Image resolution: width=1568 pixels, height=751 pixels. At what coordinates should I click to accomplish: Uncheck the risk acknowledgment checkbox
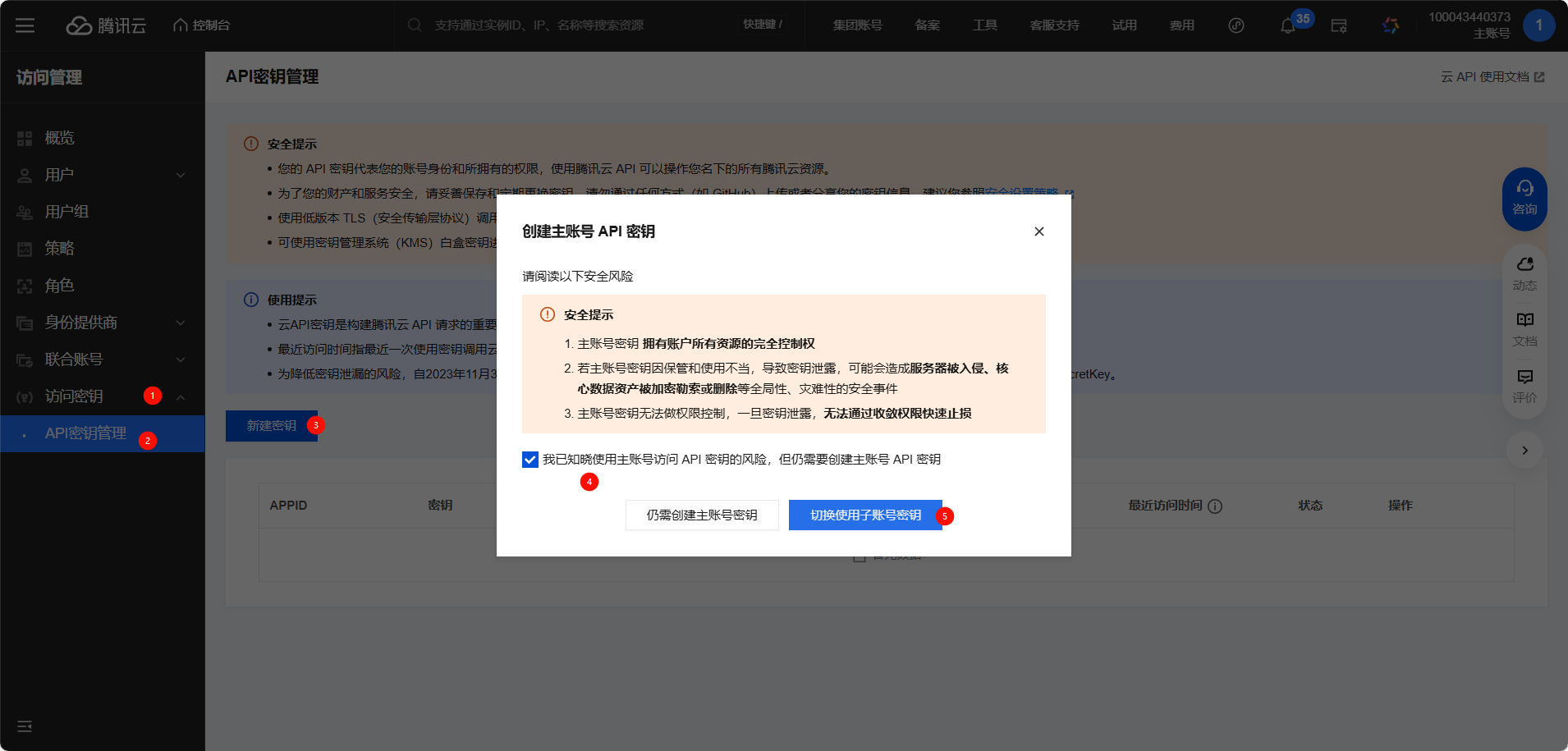530,460
